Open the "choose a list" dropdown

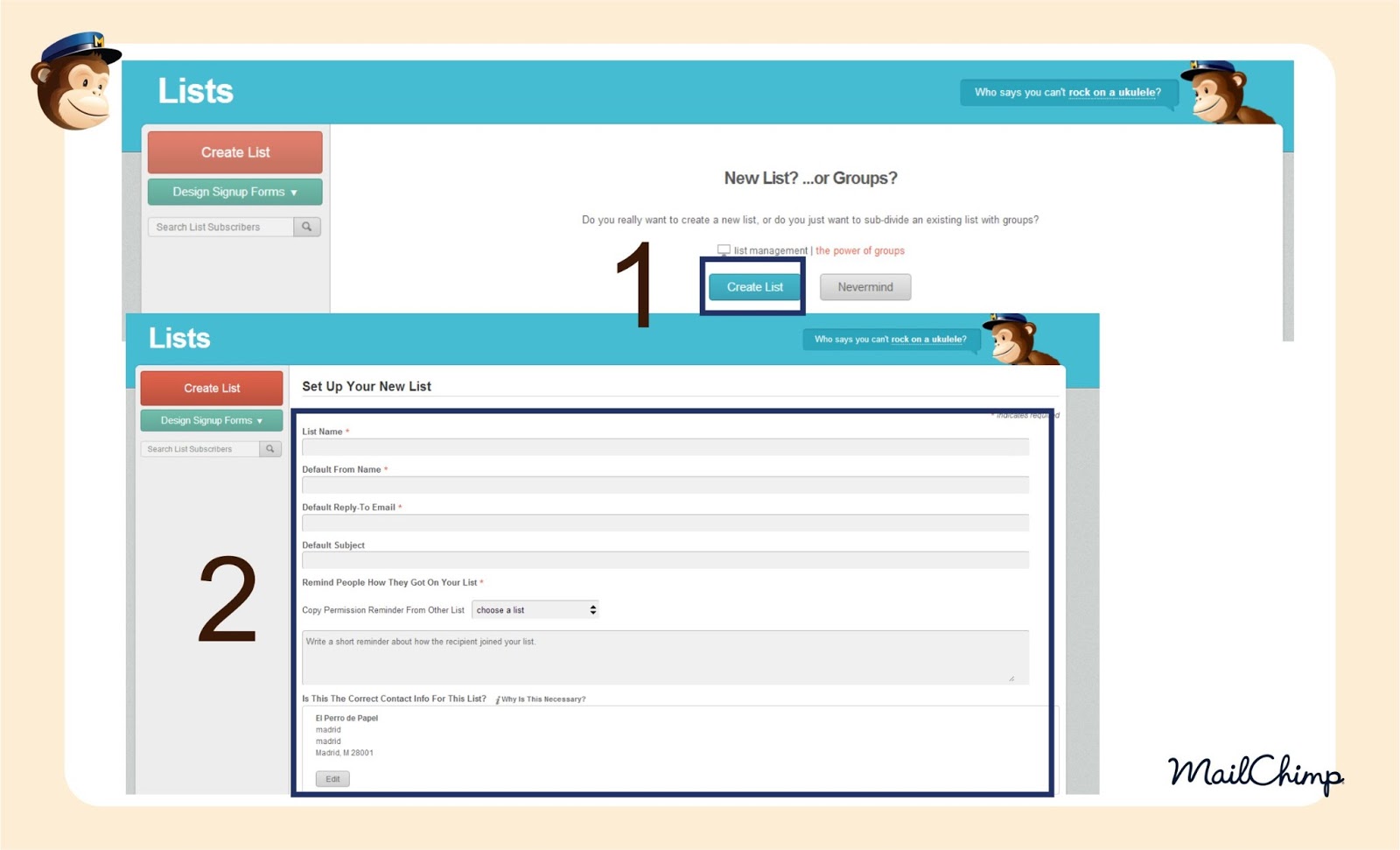(535, 610)
